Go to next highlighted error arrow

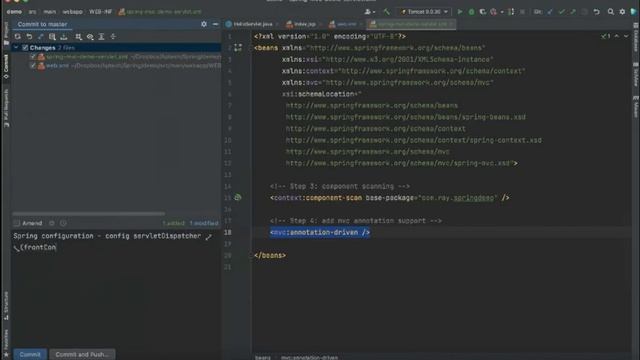626,36
